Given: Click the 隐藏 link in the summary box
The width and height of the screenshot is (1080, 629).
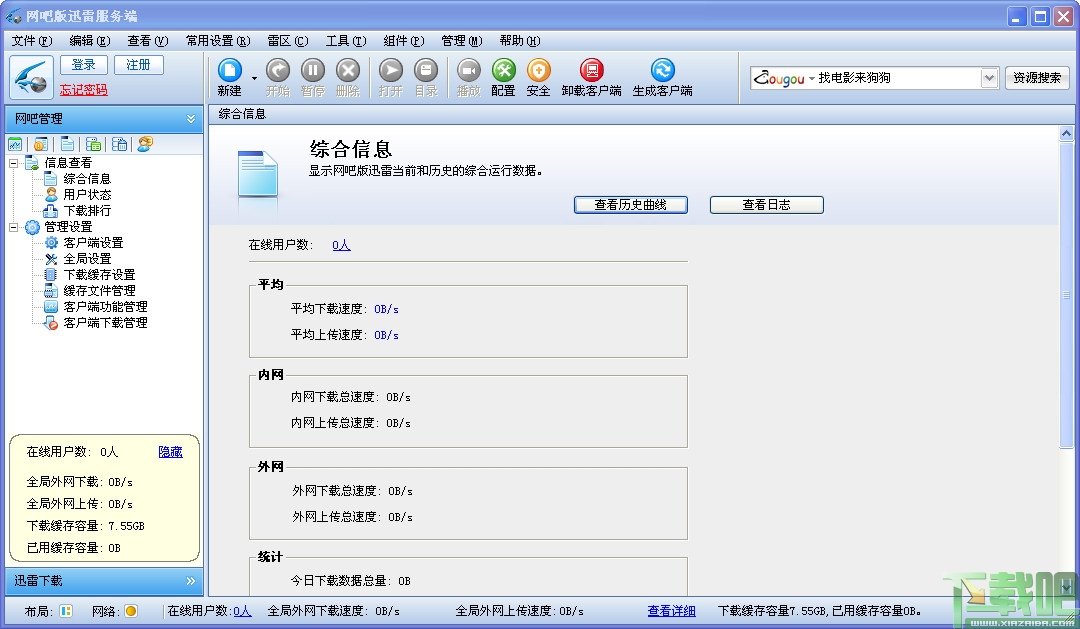Looking at the screenshot, I should [170, 452].
